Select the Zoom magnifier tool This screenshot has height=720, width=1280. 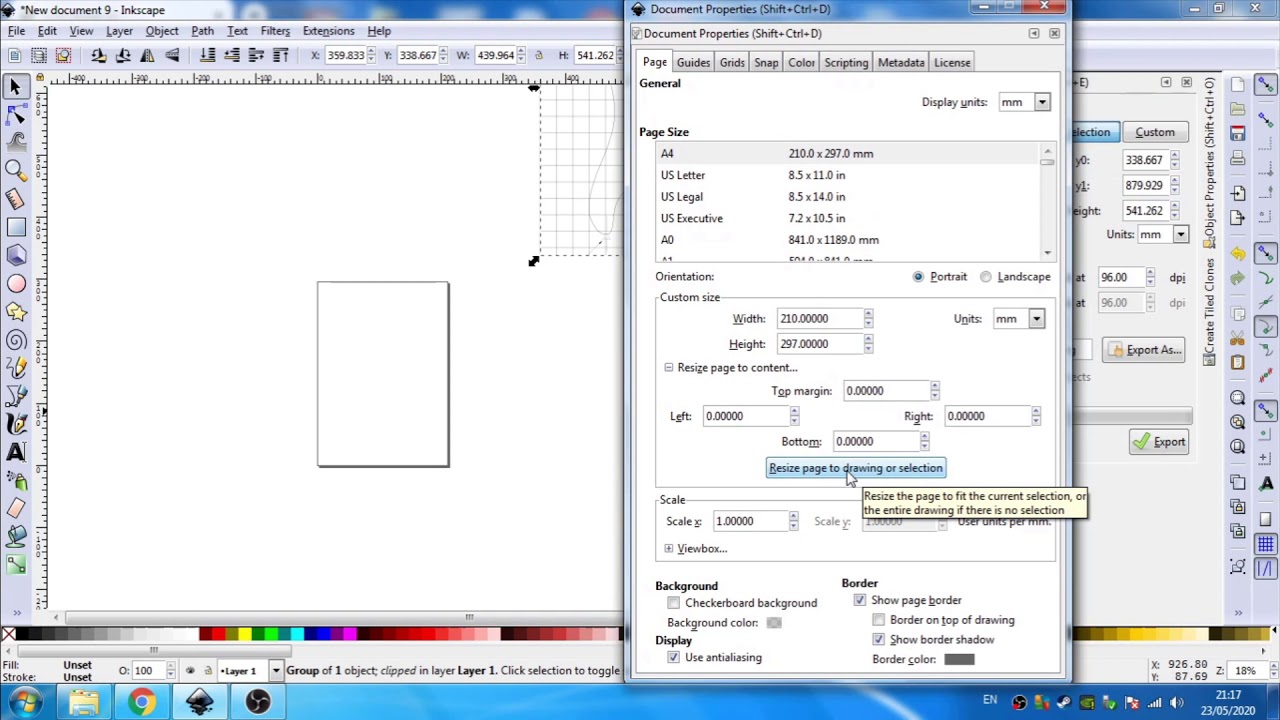coord(15,171)
